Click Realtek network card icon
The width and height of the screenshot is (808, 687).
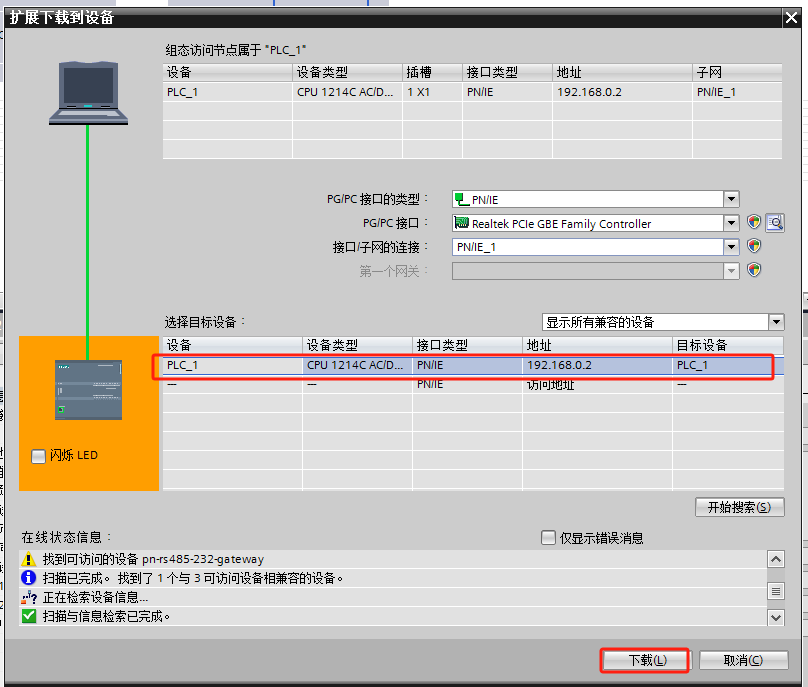[x=462, y=223]
